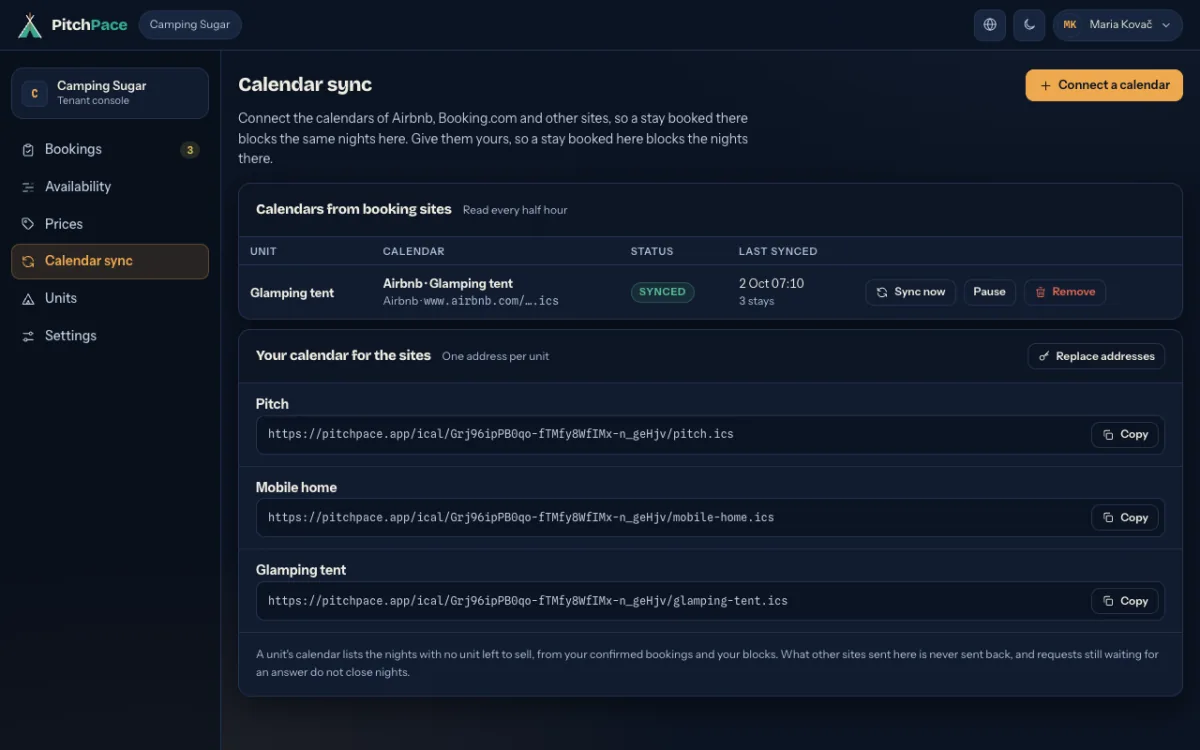Viewport: 1200px width, 750px height.
Task: Click the SYNCED status badge
Action: (x=662, y=292)
